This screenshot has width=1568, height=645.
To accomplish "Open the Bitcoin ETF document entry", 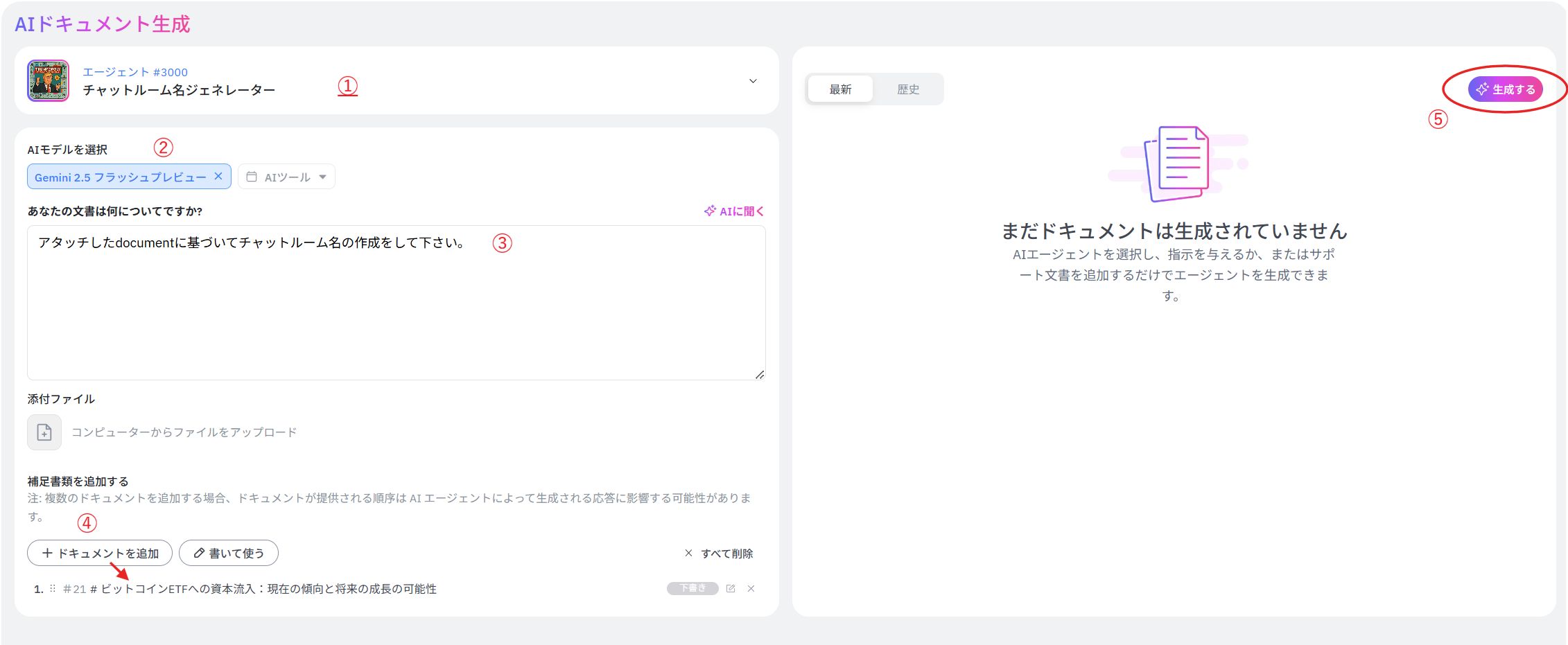I will click(x=268, y=589).
